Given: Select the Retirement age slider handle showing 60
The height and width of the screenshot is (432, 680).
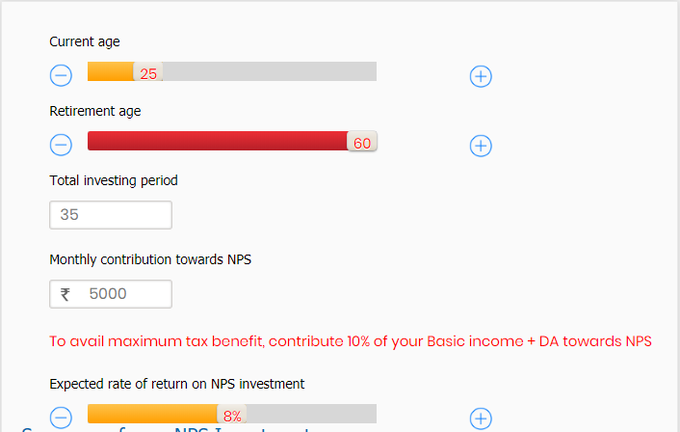Looking at the screenshot, I should [x=362, y=141].
